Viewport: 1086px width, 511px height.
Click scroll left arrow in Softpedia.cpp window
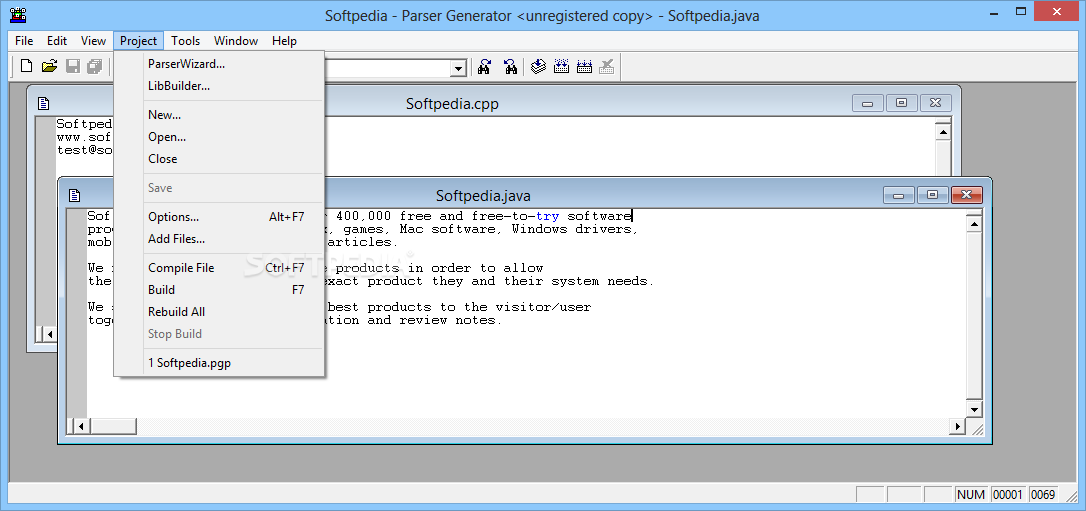click(50, 334)
